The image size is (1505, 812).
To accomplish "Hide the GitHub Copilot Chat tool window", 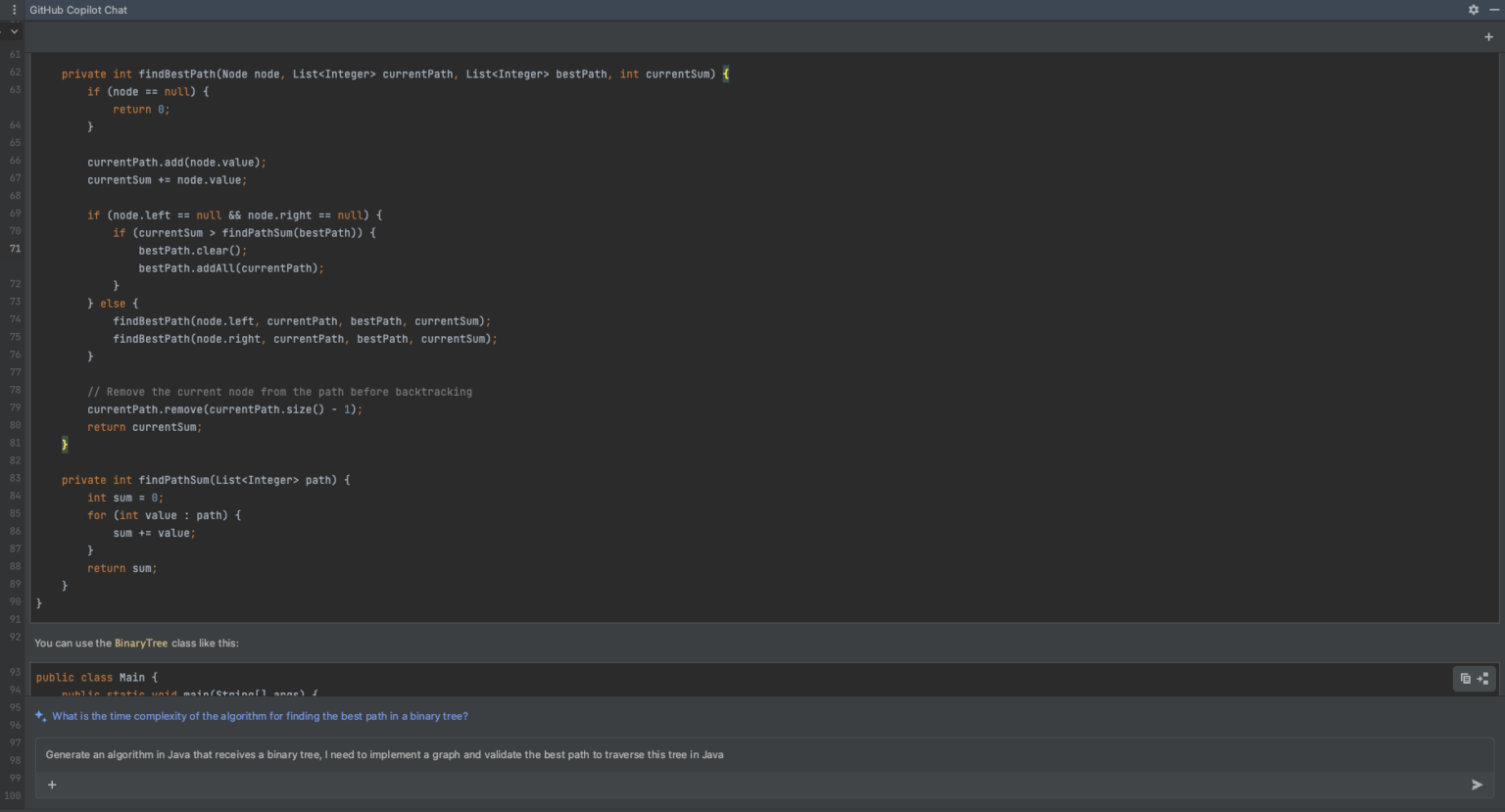I will (1494, 10).
